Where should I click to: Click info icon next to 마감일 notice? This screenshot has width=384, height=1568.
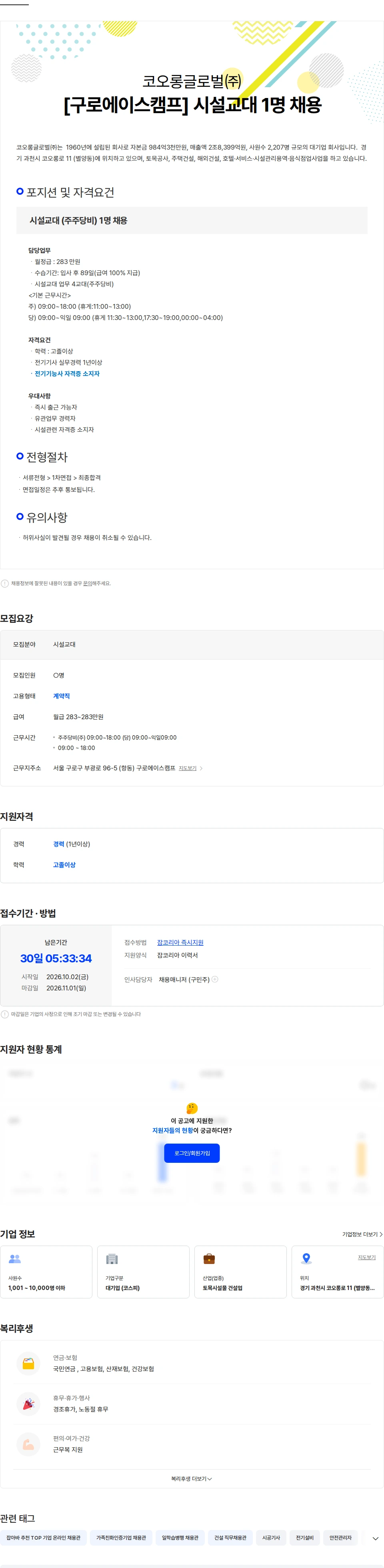click(5, 1014)
